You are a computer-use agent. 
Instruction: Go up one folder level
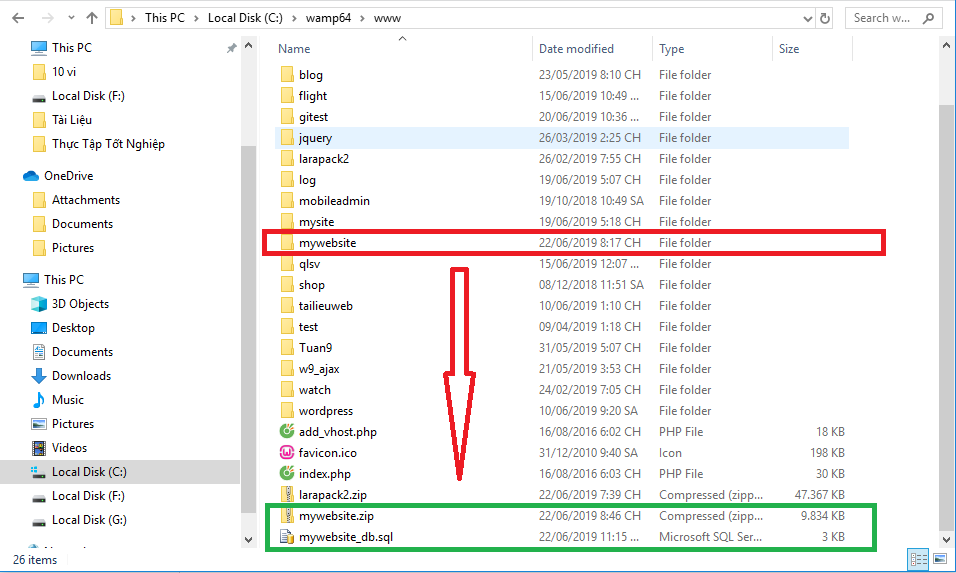pyautogui.click(x=91, y=18)
